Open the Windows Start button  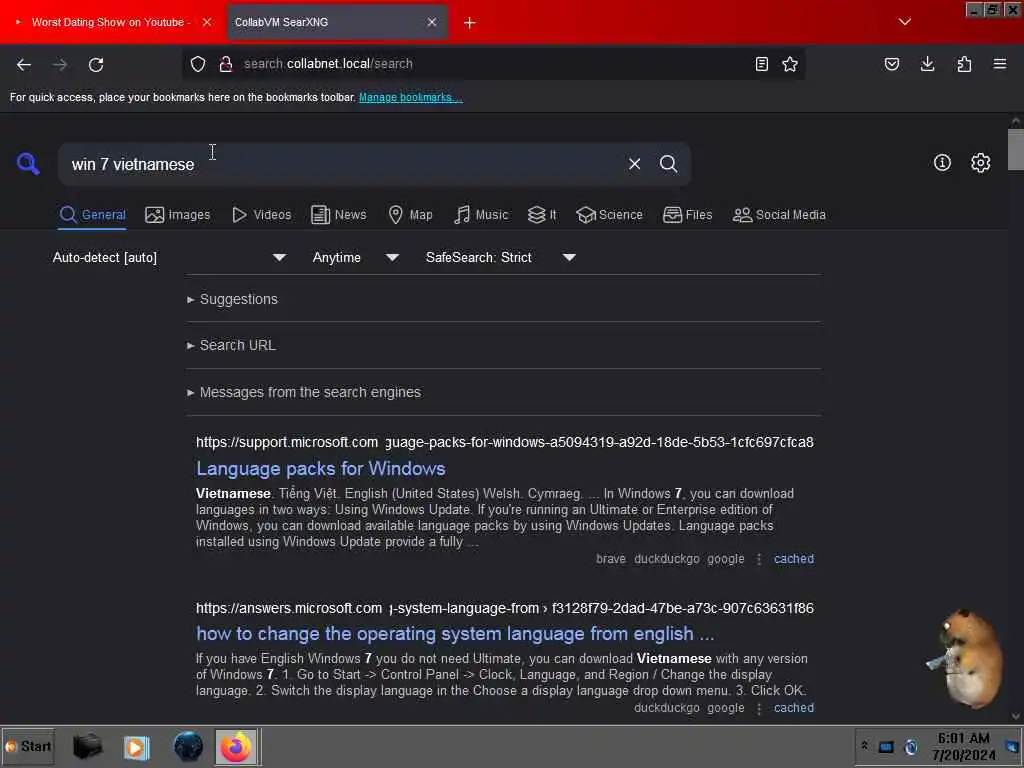pyautogui.click(x=28, y=746)
